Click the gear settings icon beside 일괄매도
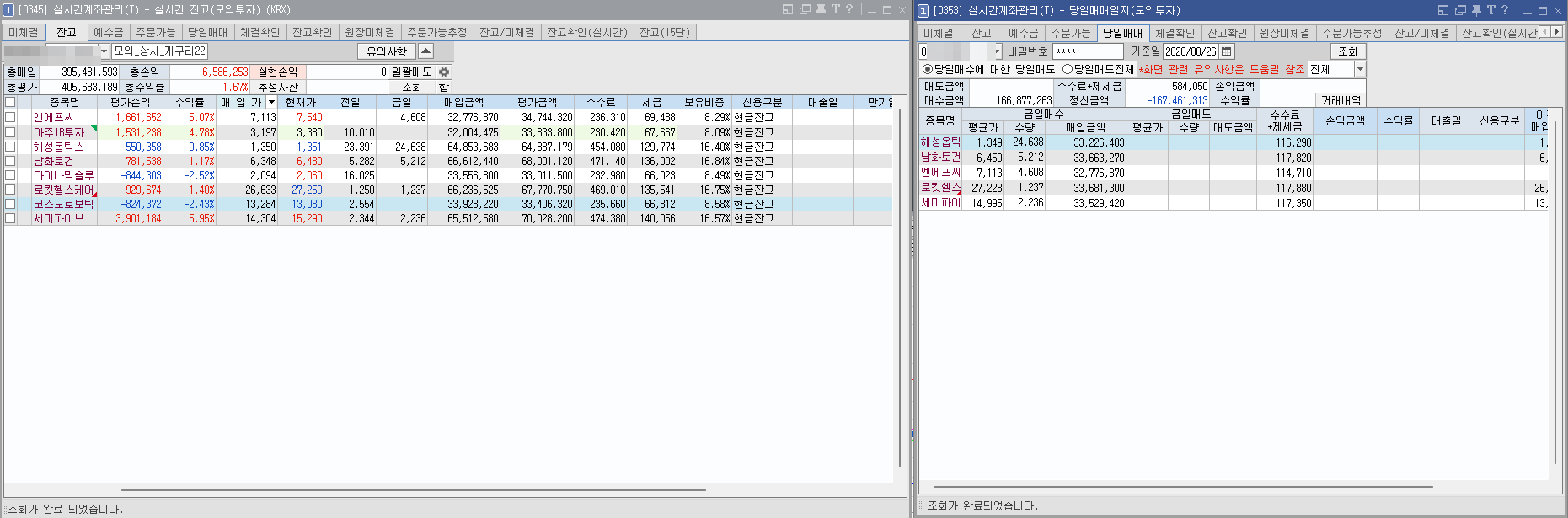This screenshot has height=518, width=1568. click(444, 72)
